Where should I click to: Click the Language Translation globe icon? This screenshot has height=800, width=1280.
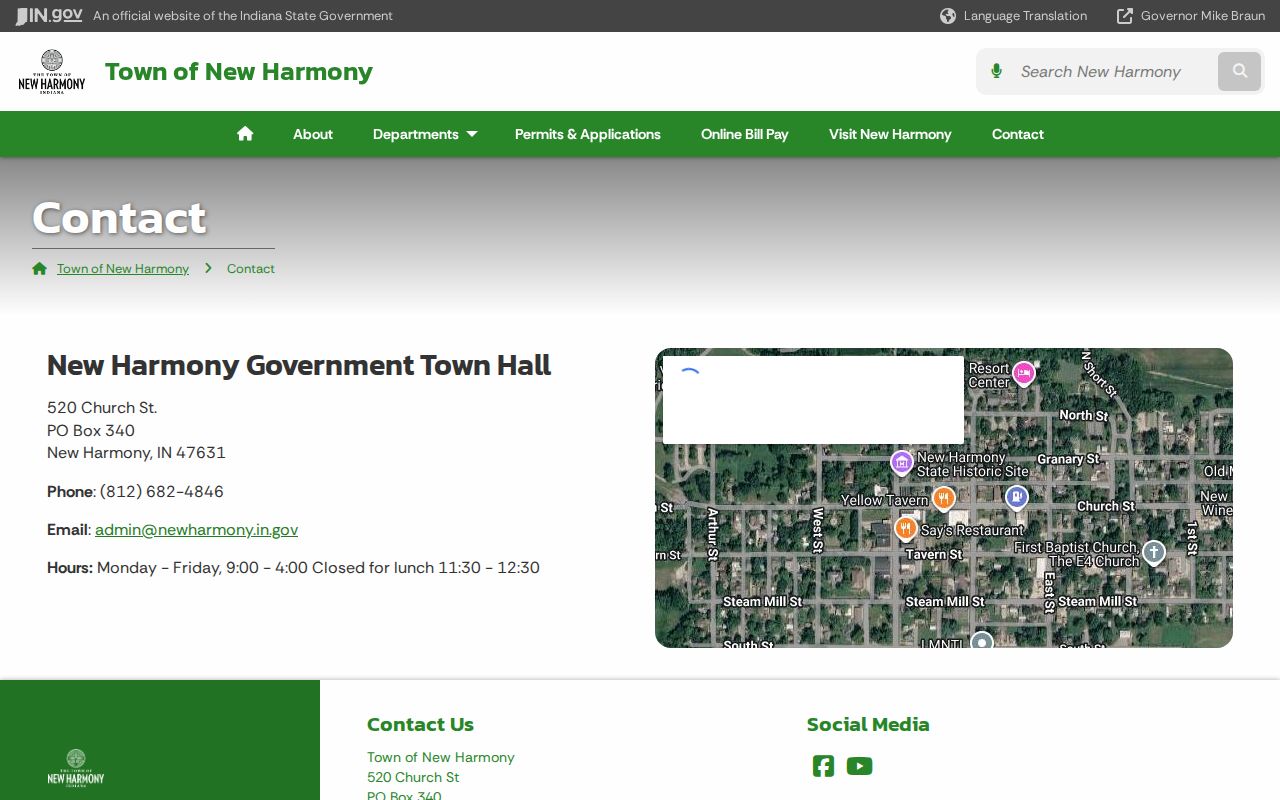(x=948, y=16)
